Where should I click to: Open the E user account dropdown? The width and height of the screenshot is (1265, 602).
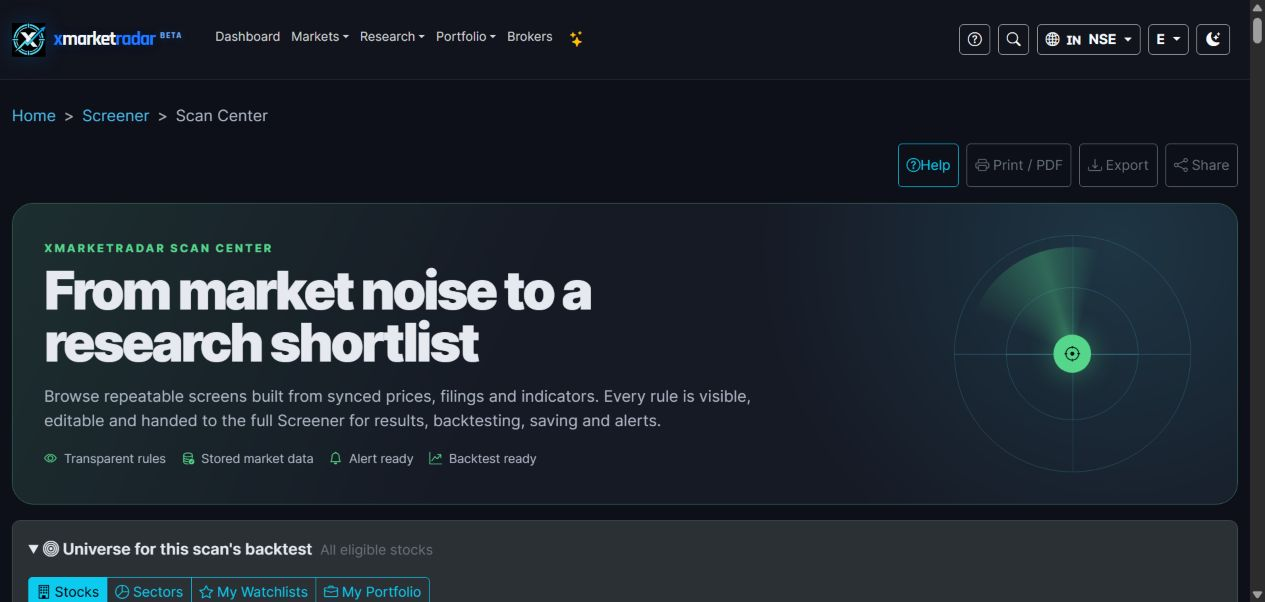(x=1168, y=39)
